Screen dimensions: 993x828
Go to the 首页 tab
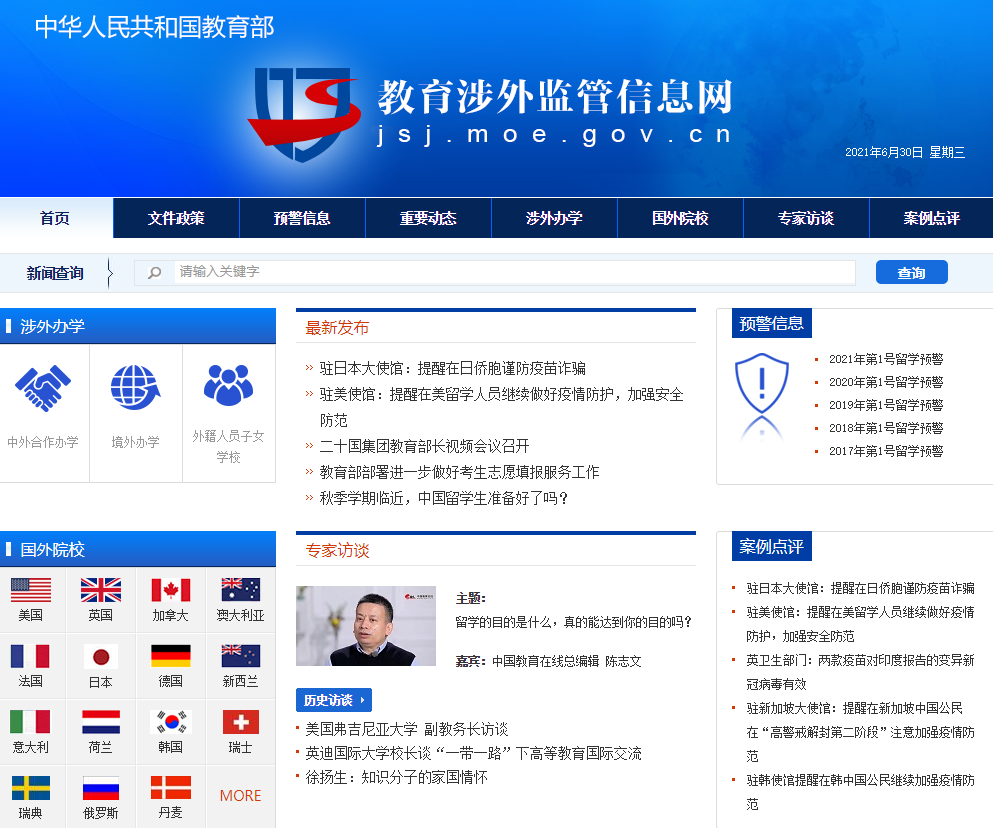[x=56, y=218]
